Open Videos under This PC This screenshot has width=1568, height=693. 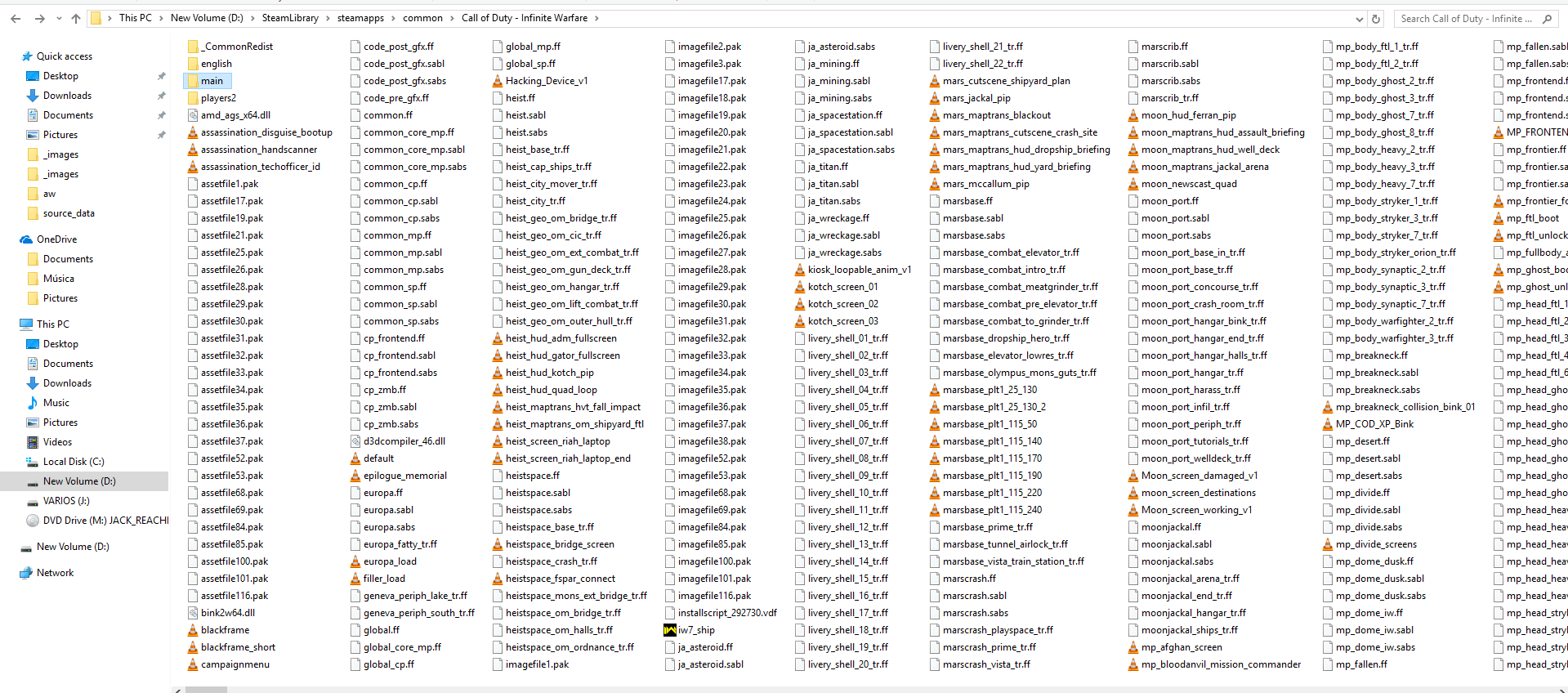click(57, 442)
